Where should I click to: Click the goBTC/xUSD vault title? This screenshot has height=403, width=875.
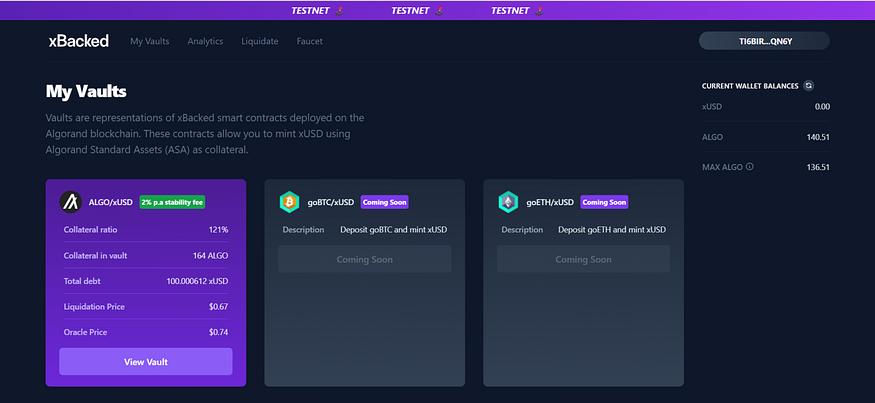pyautogui.click(x=331, y=202)
